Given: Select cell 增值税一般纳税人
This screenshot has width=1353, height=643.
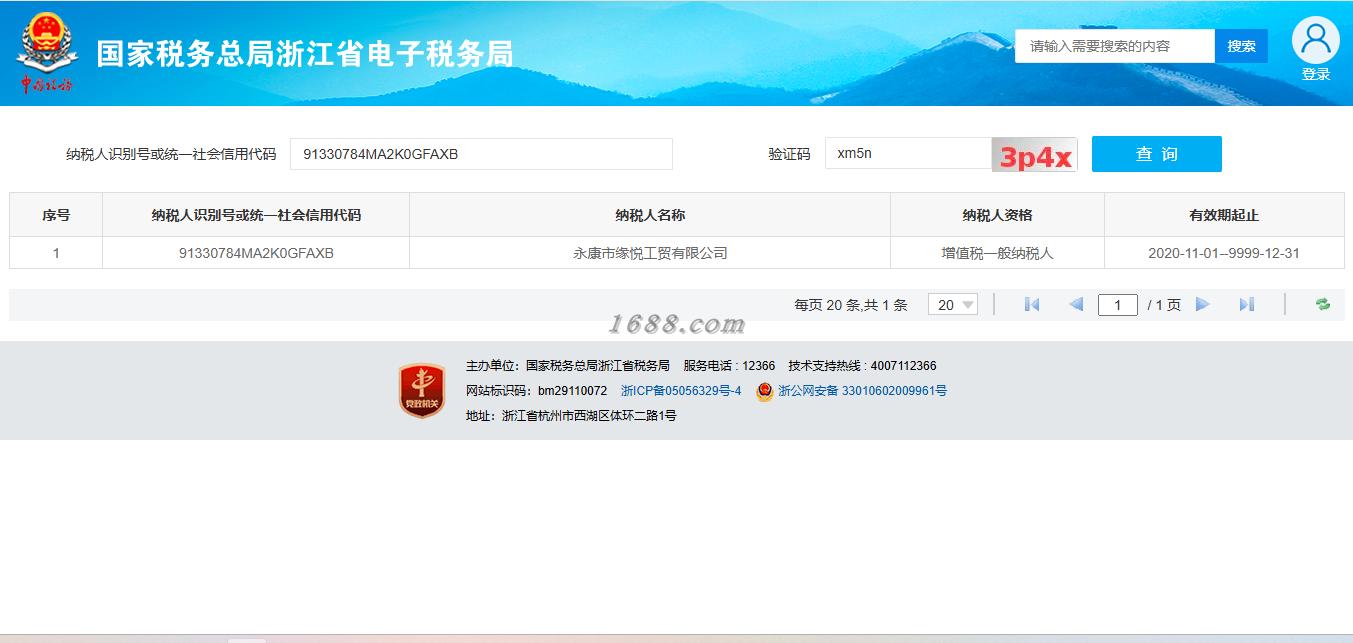Looking at the screenshot, I should click(997, 253).
